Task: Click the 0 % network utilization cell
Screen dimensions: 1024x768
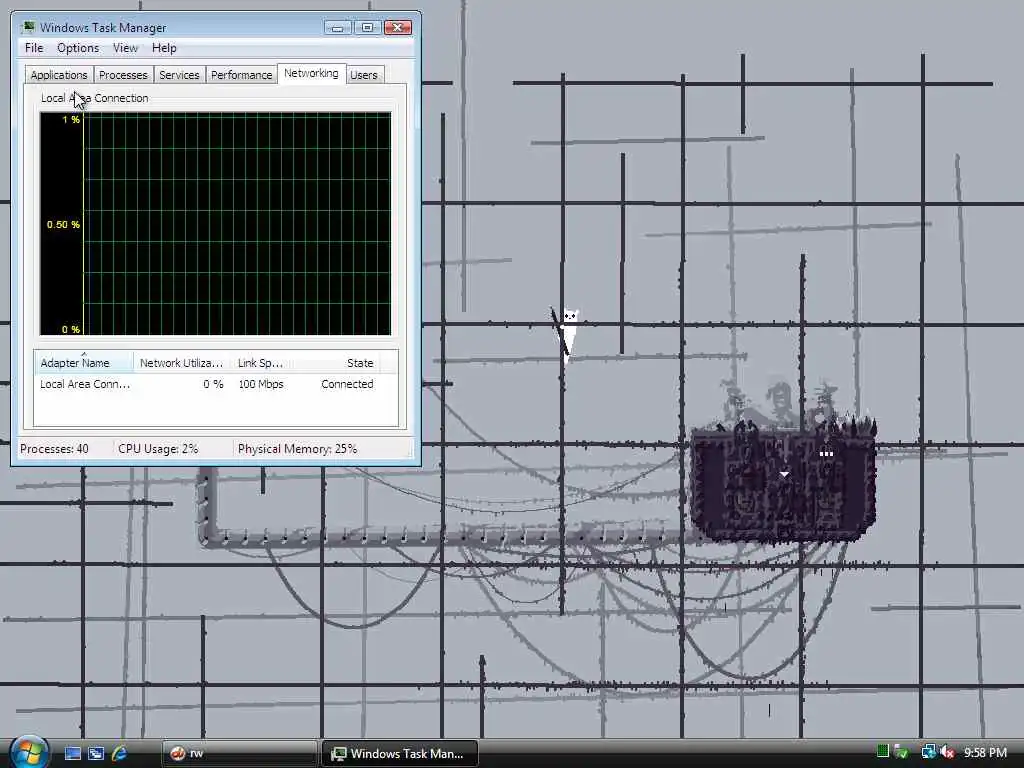Action: 213,384
